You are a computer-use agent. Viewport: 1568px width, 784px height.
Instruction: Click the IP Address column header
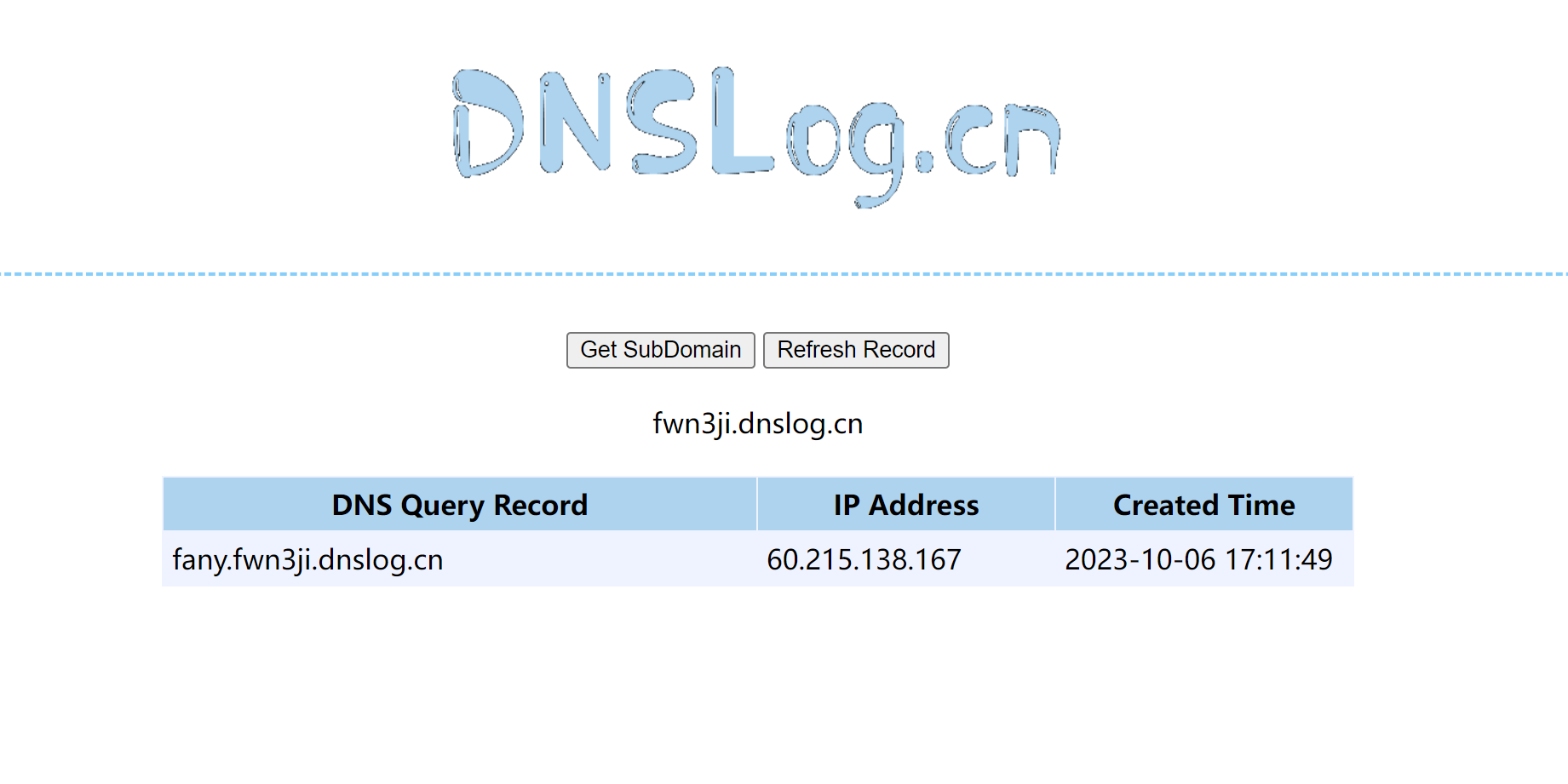905,505
